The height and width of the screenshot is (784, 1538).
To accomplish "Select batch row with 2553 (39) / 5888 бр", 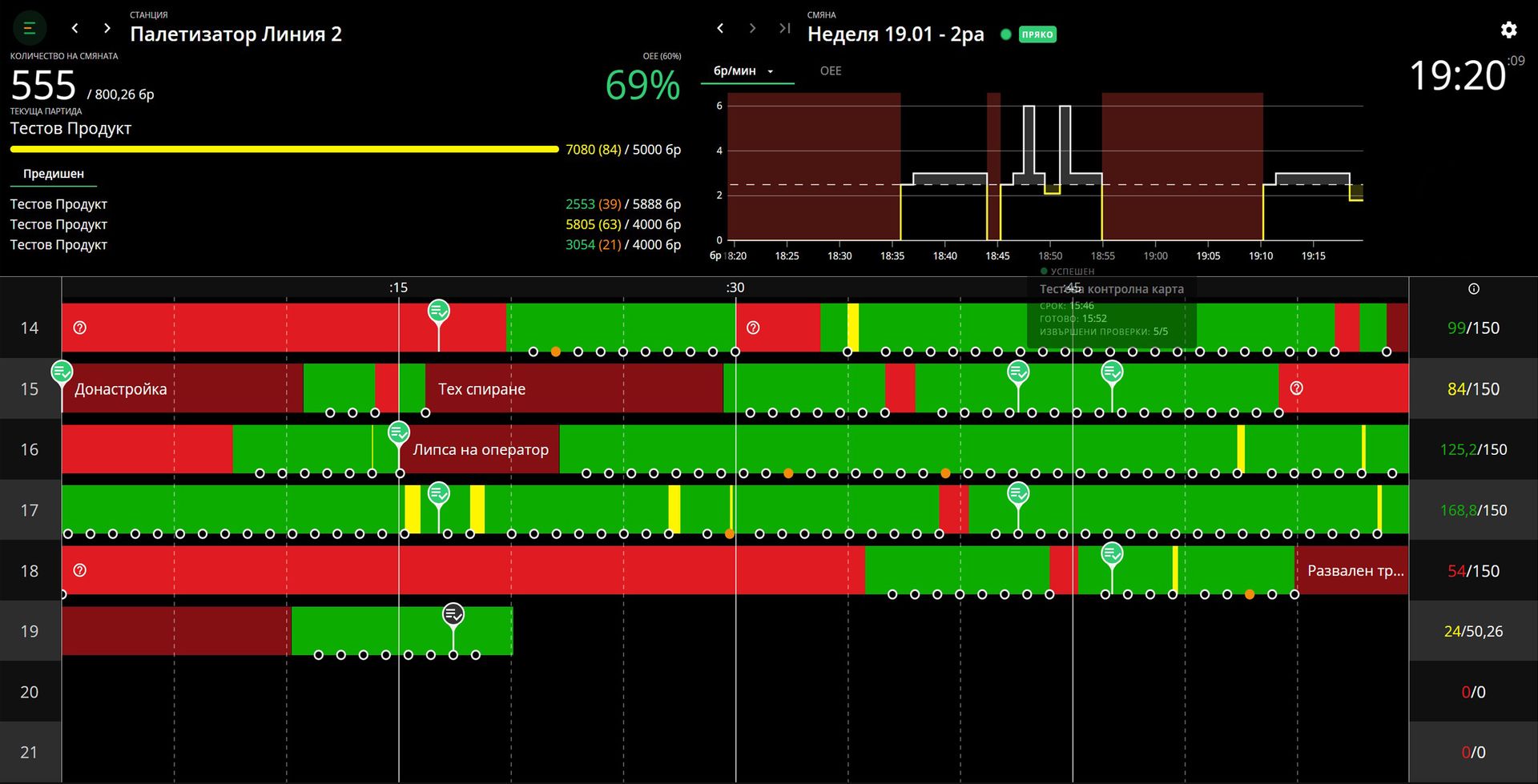I will point(345,204).
